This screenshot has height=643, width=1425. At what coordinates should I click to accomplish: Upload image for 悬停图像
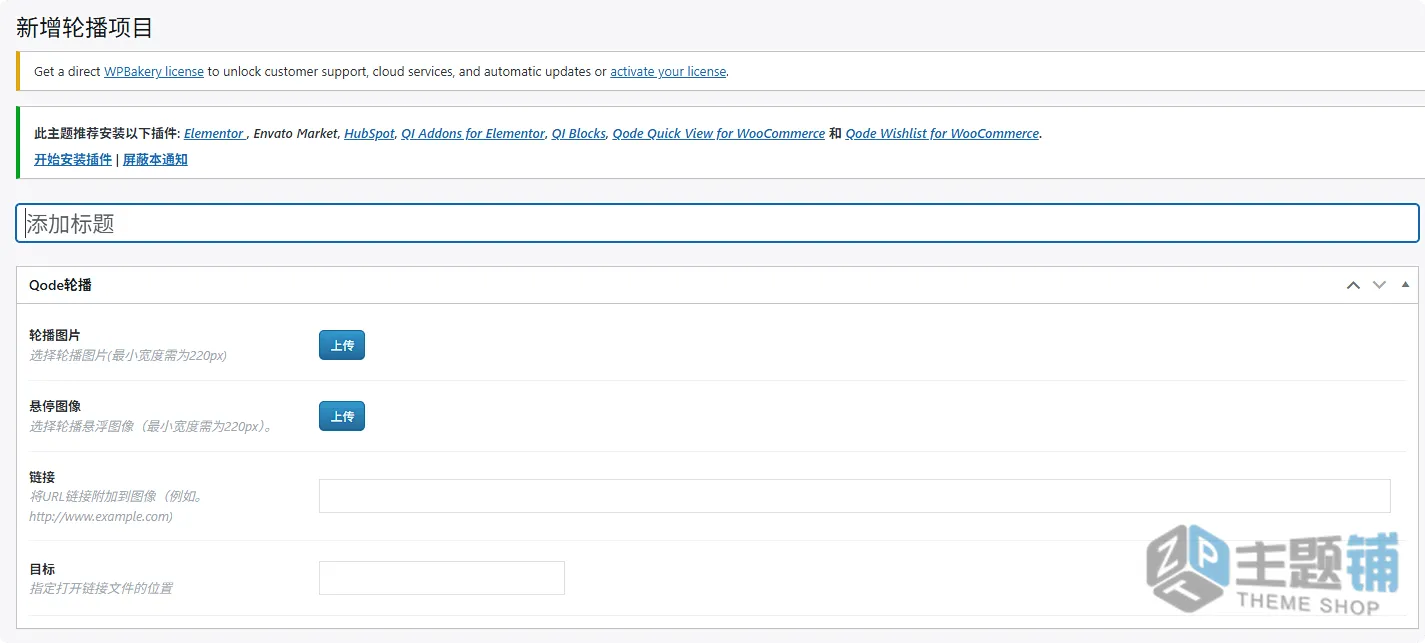point(342,416)
